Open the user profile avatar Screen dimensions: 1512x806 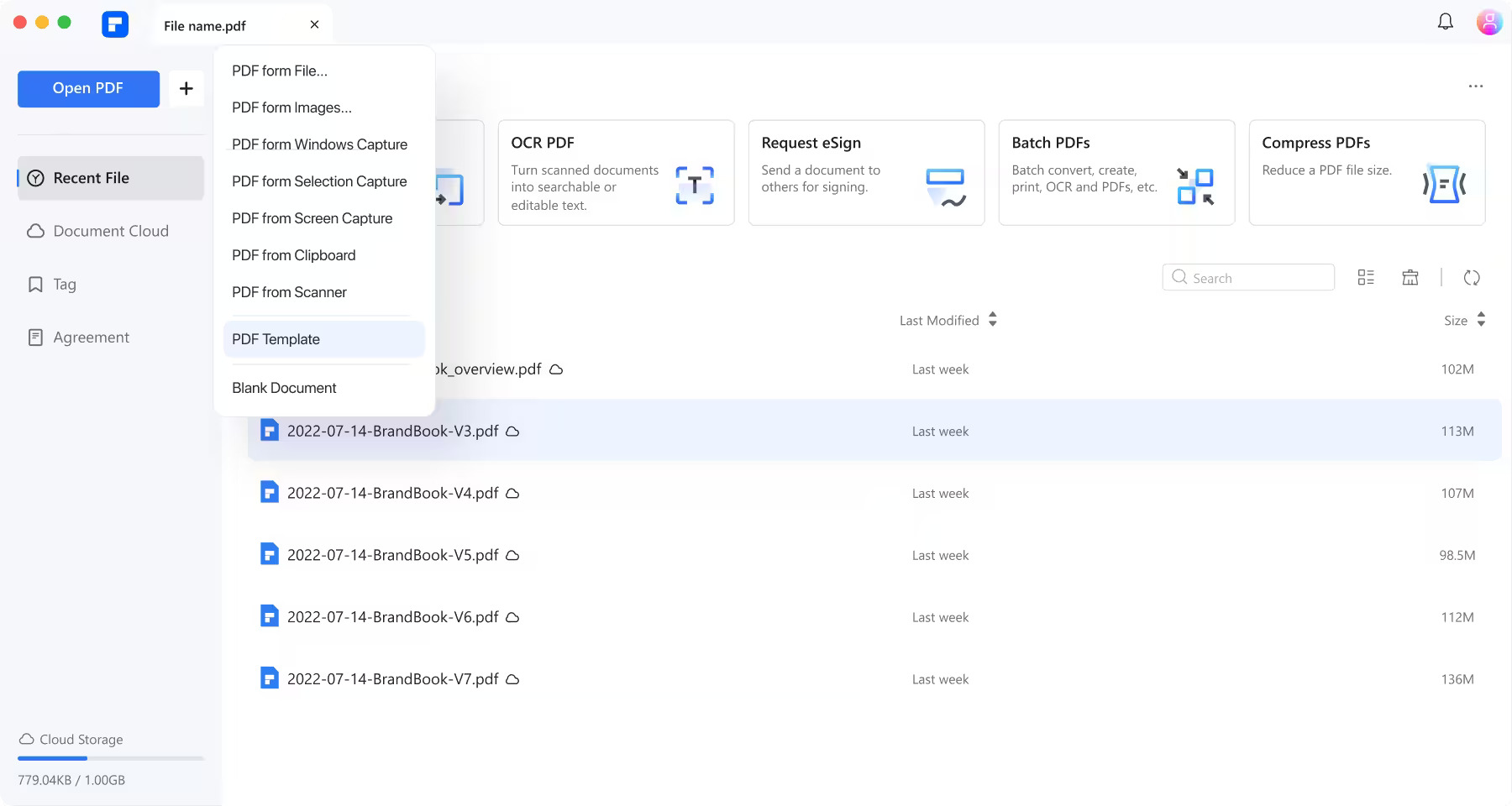1488,22
